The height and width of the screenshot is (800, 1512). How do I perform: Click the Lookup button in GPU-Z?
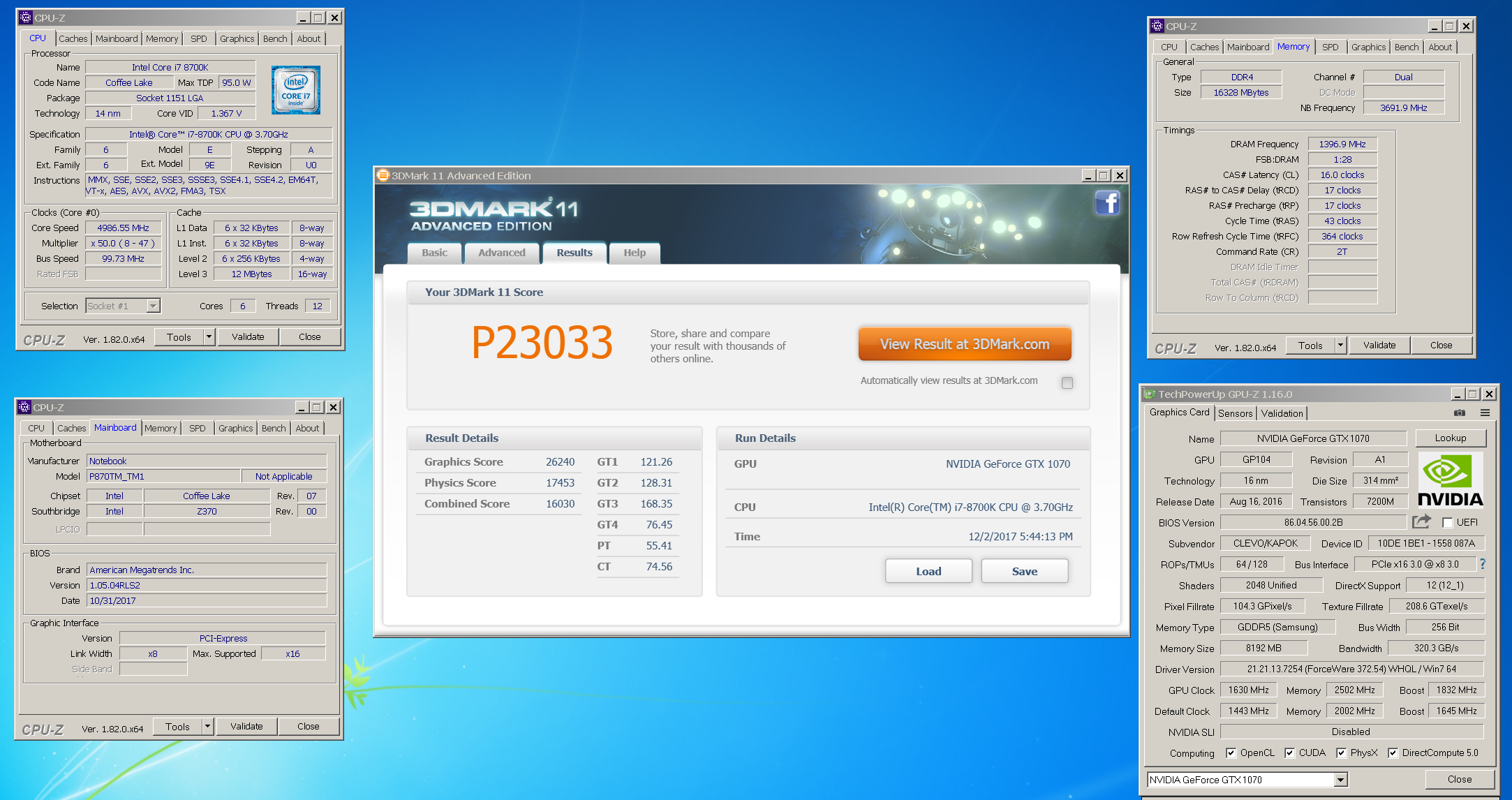(x=1451, y=438)
